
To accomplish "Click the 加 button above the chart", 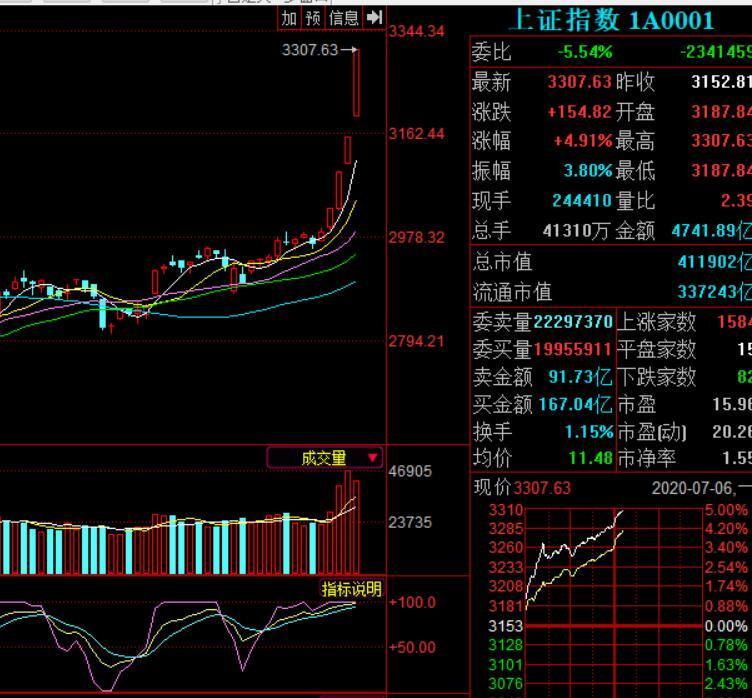I will [289, 19].
